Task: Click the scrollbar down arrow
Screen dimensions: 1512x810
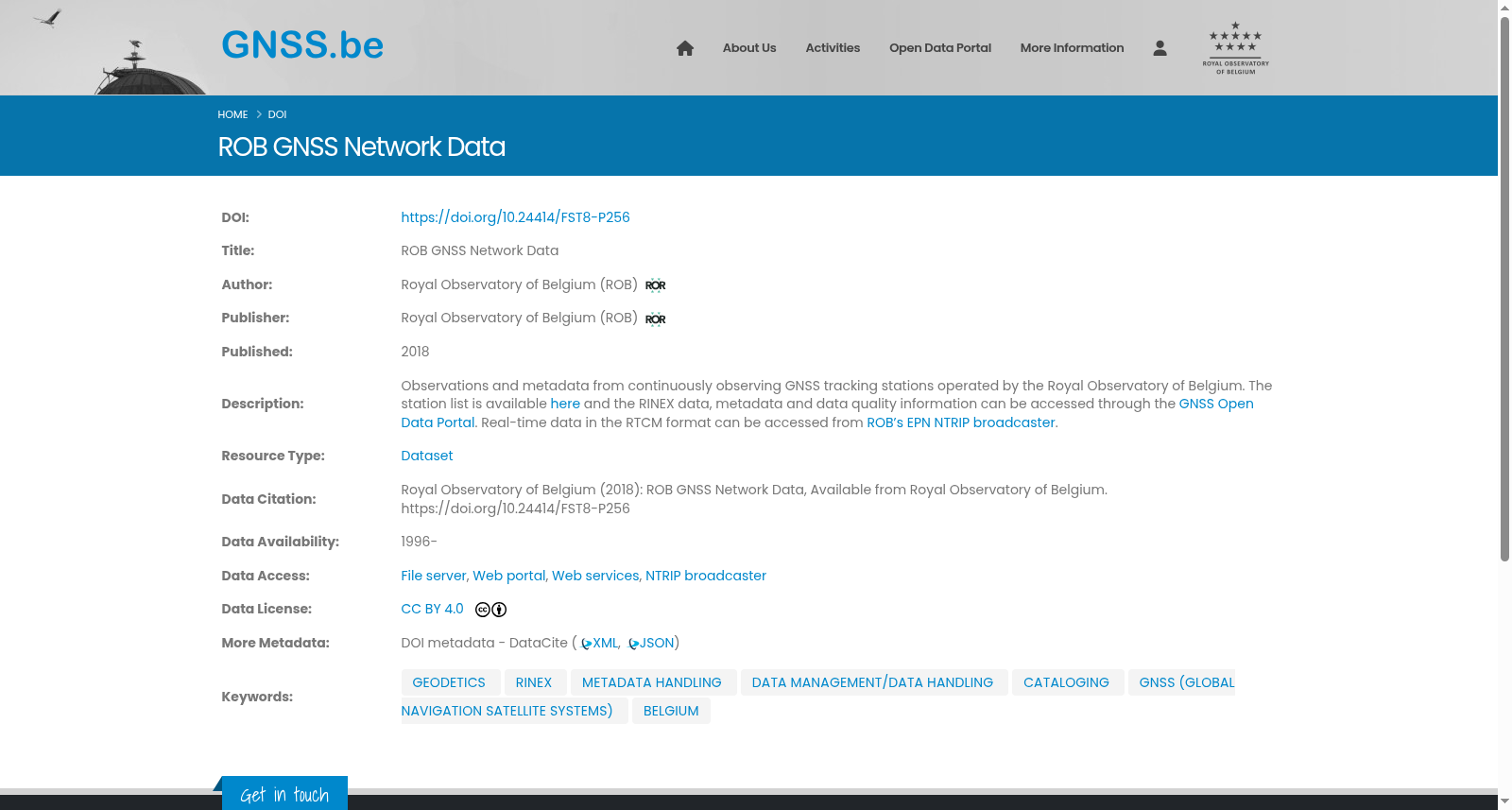Action: tap(1504, 801)
